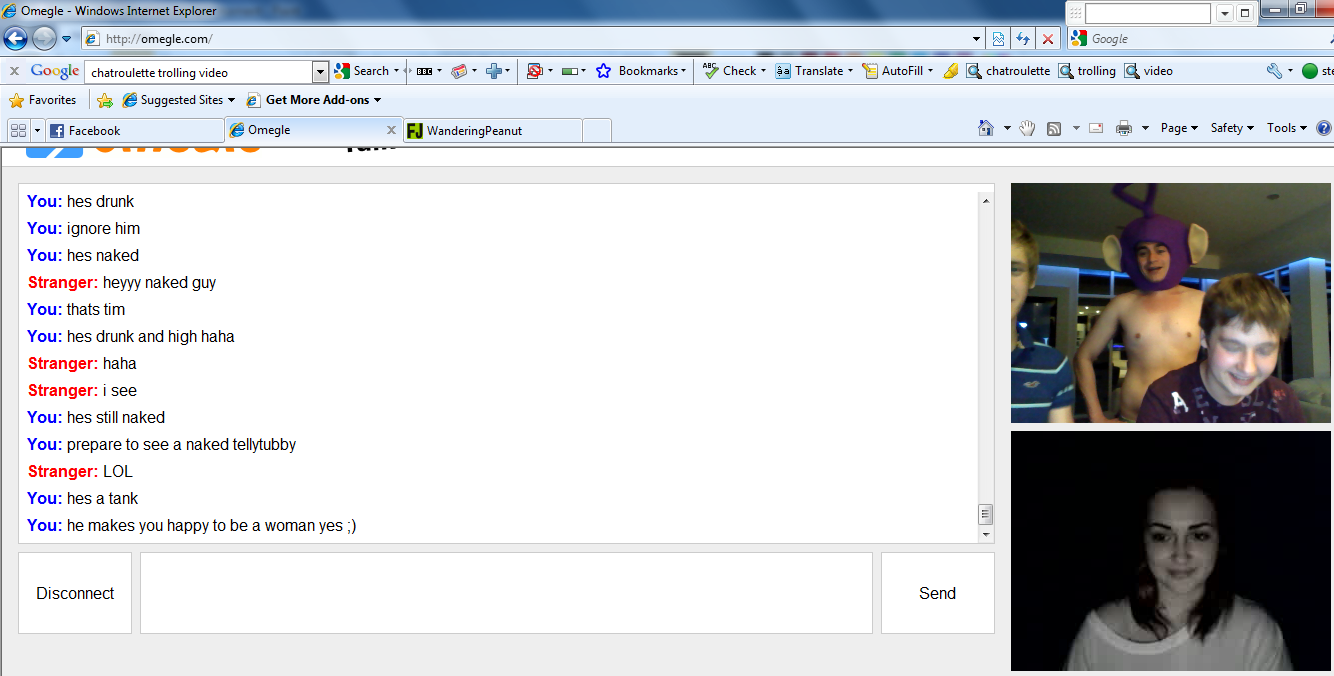This screenshot has height=676, width=1334.
Task: Click the Google Toolbar search field
Action: pyautogui.click(x=199, y=72)
